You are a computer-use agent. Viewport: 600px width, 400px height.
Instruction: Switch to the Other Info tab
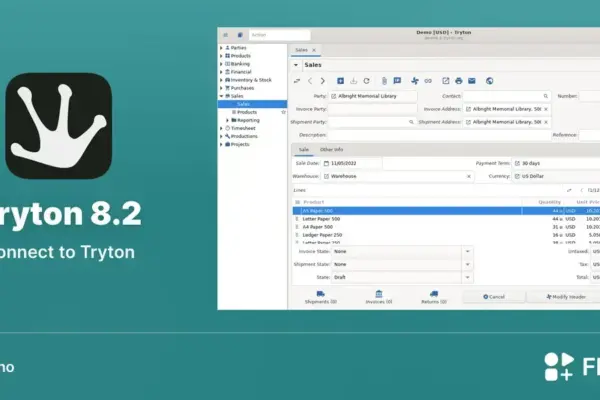pos(331,150)
